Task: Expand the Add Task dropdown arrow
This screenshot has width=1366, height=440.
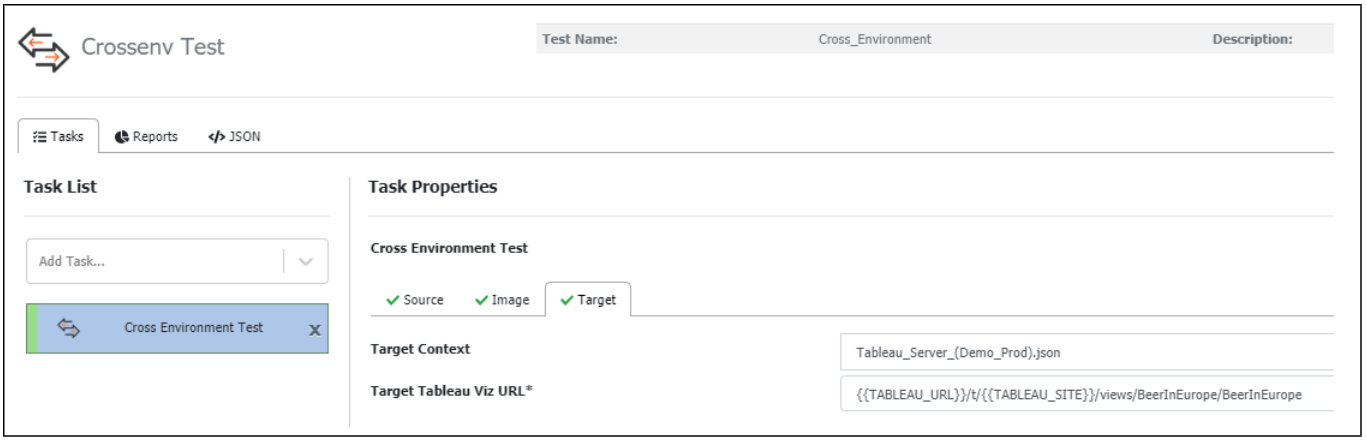Action: (306, 262)
